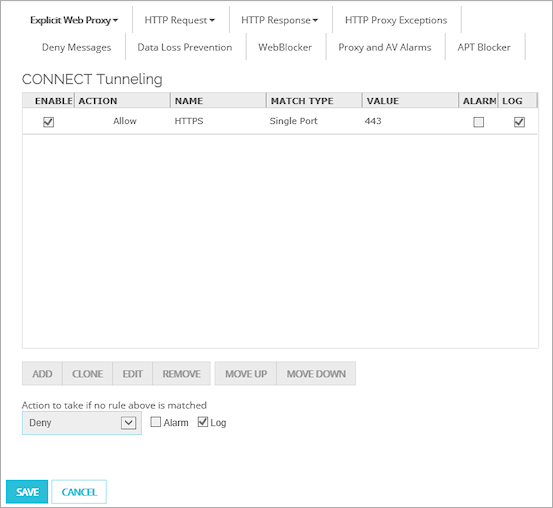This screenshot has width=553, height=508.
Task: Click the Allow action cell
Action: pyautogui.click(x=124, y=121)
